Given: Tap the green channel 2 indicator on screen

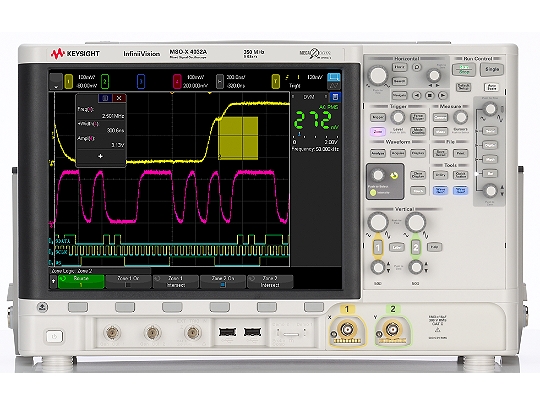Looking at the screenshot, I should click(x=105, y=82).
